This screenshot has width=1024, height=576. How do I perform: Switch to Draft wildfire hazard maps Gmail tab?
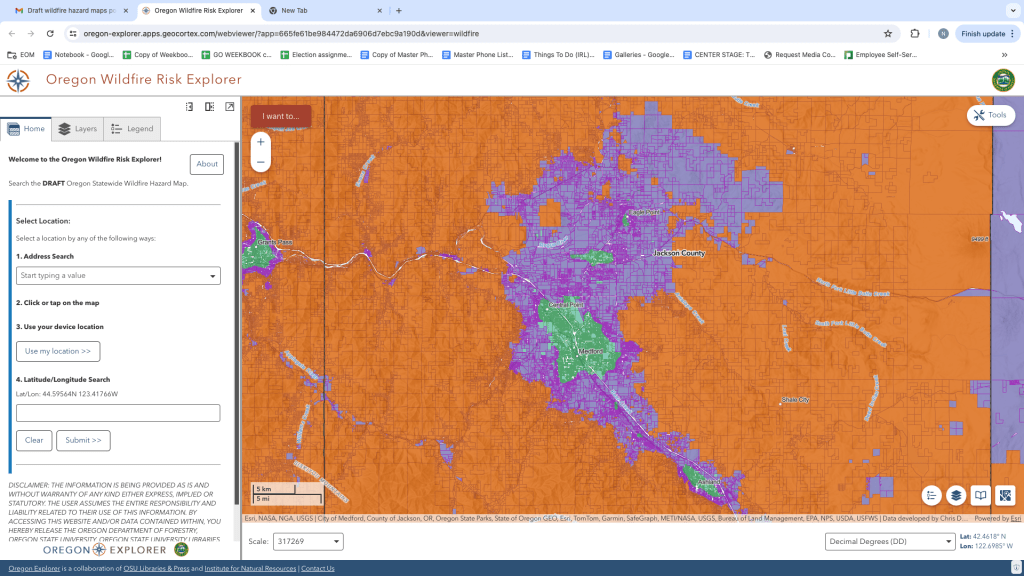pyautogui.click(x=72, y=10)
